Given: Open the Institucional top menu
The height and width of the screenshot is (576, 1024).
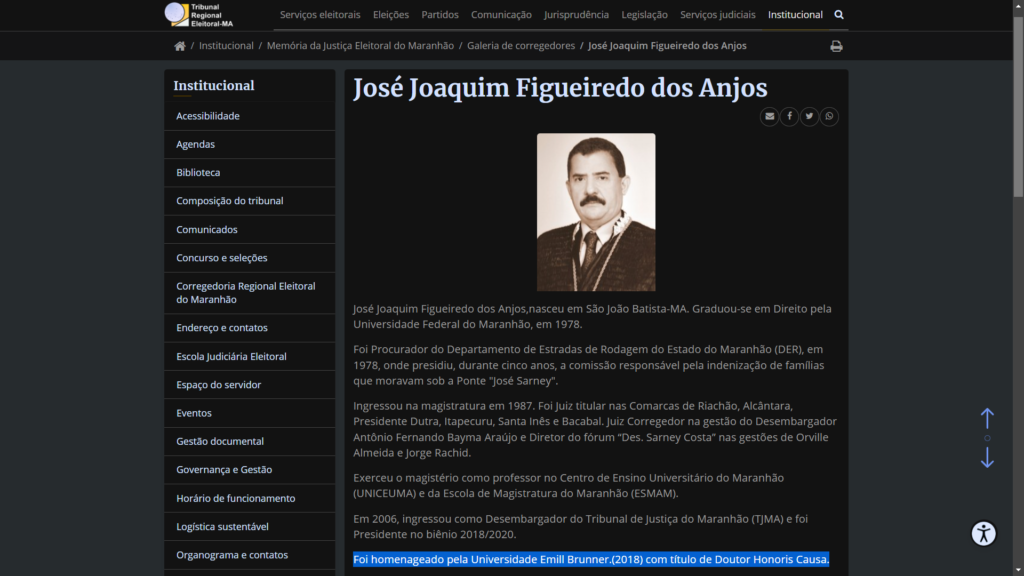Looking at the screenshot, I should click(x=795, y=15).
